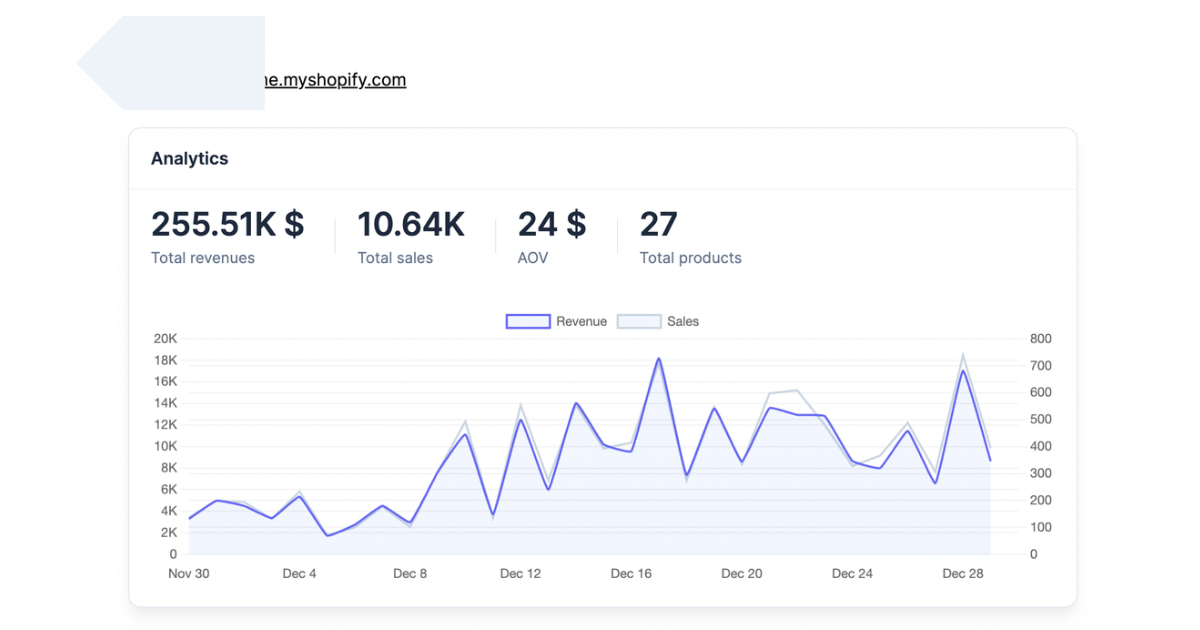Select the Dec 4 date tick
The image size is (1200, 630).
point(299,574)
